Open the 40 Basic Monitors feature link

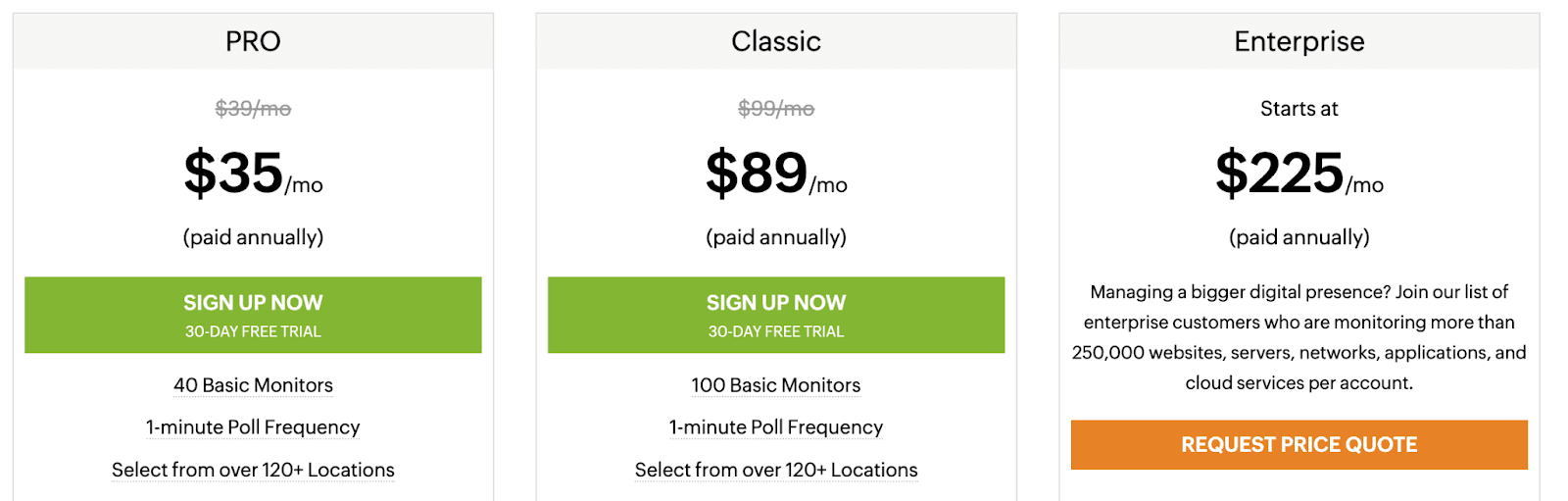[x=253, y=385]
